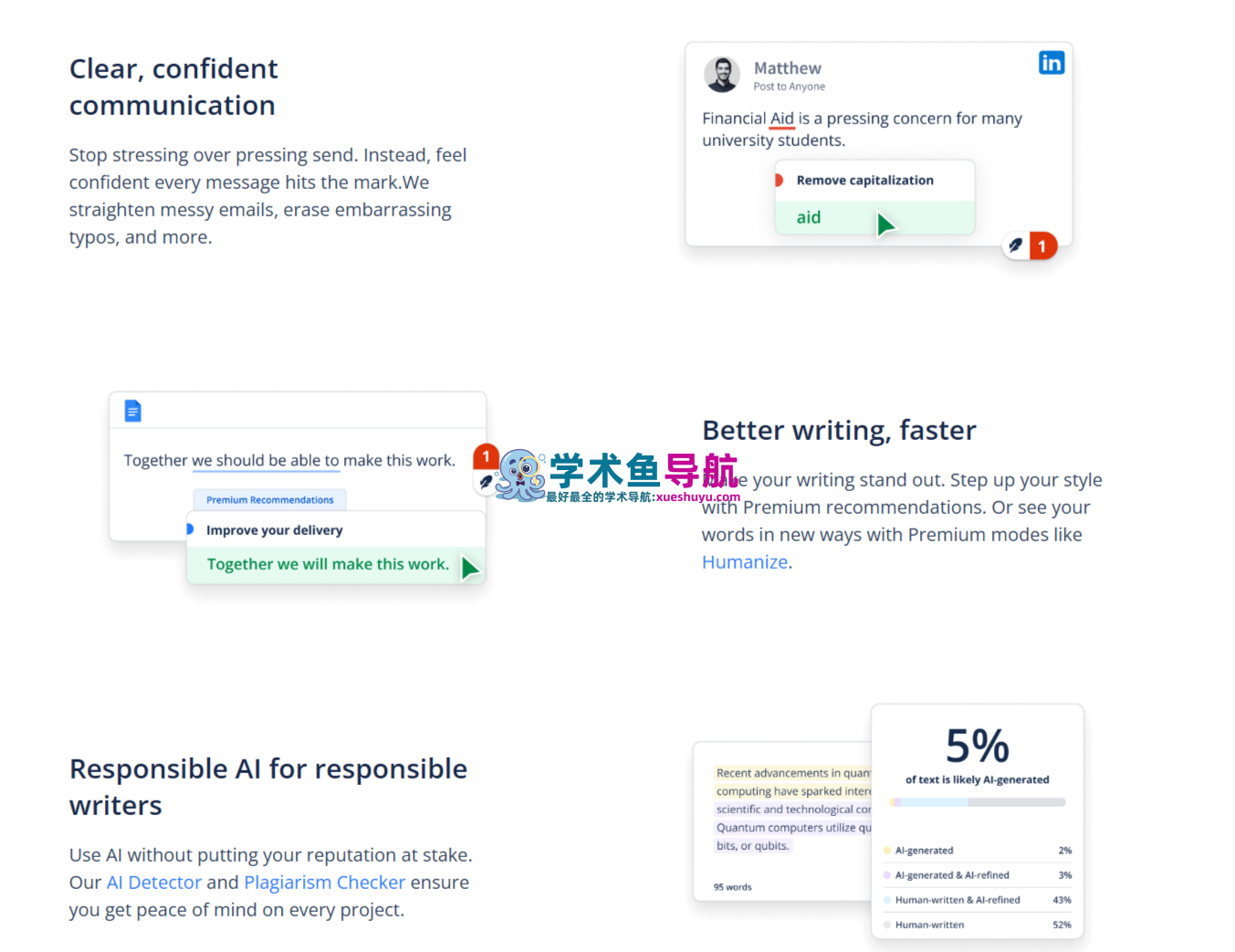Click the blue dot beside Improve your delivery
This screenshot has height=952, width=1235.
coord(190,529)
